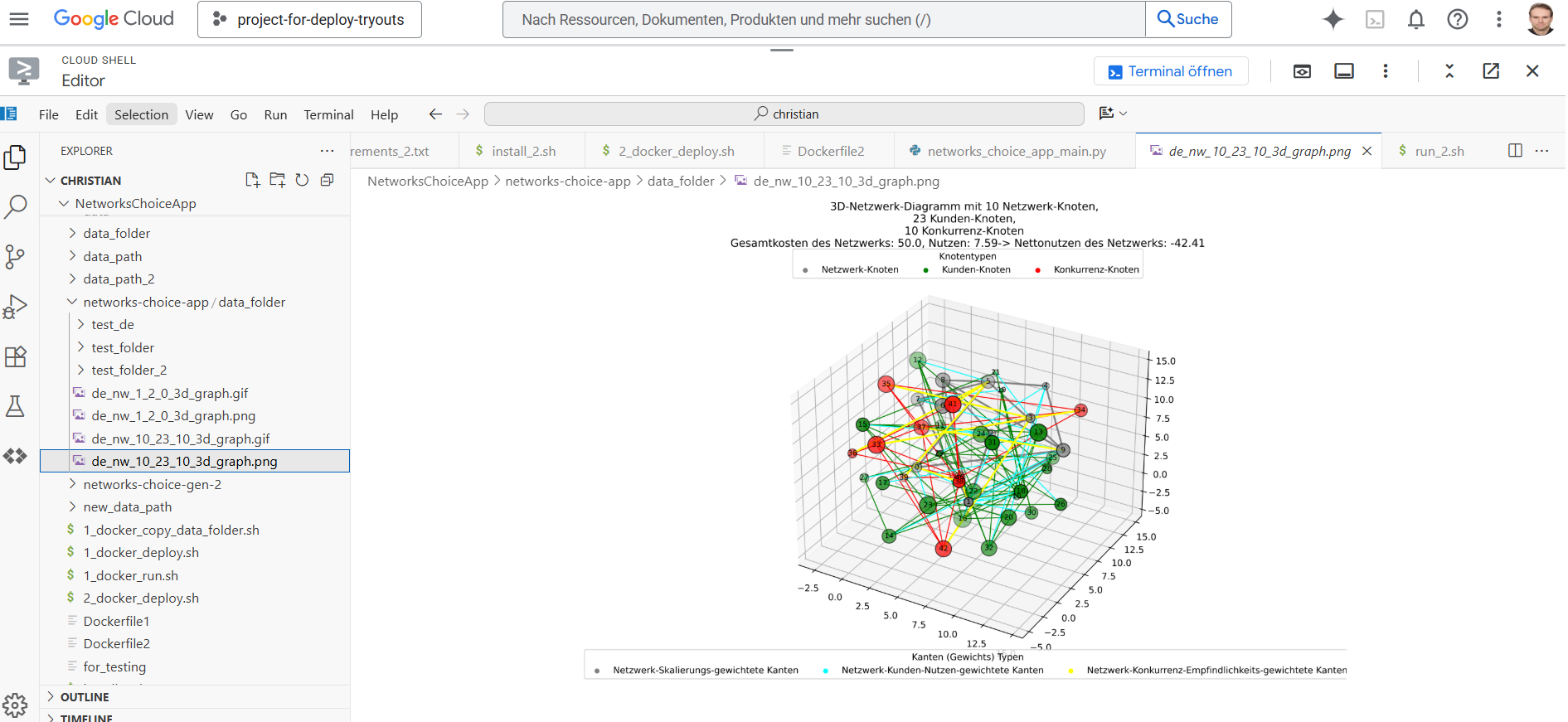Open Manage settings gear
The width and height of the screenshot is (1568, 722).
[16, 705]
